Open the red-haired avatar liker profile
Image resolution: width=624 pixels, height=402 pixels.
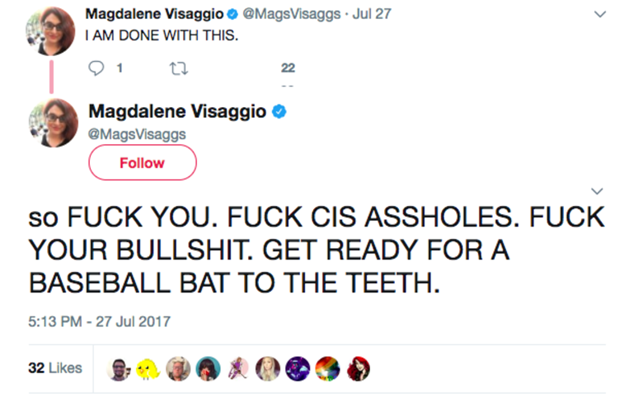click(358, 369)
